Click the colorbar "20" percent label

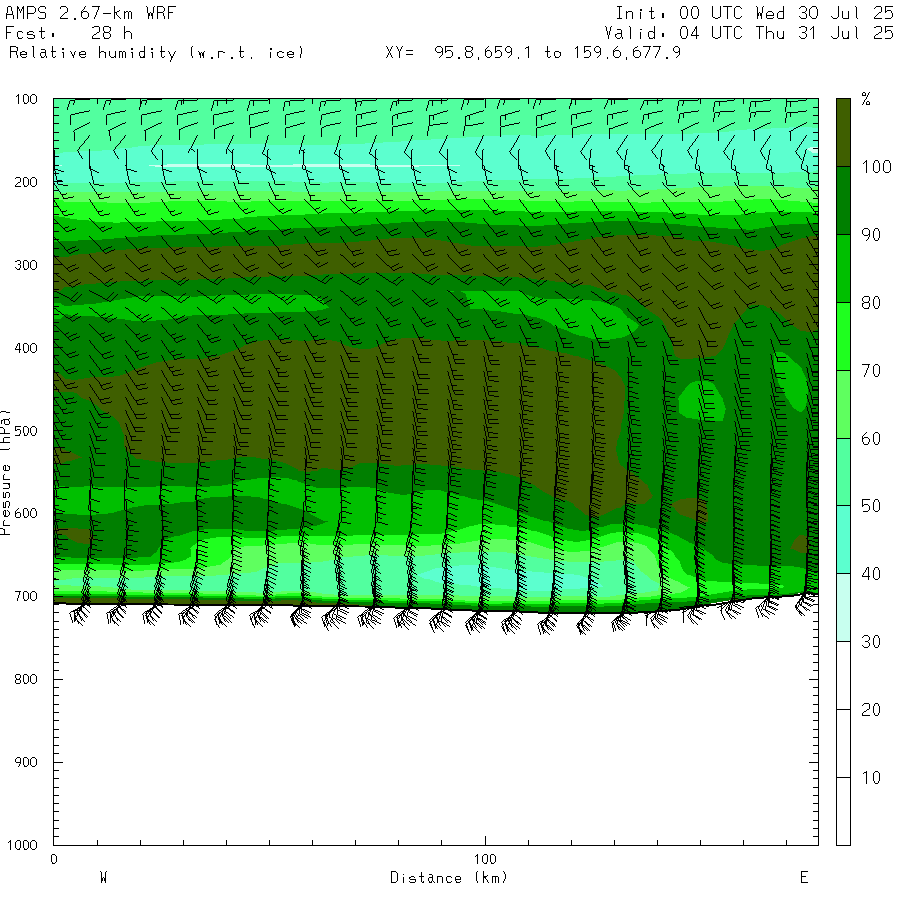(871, 710)
